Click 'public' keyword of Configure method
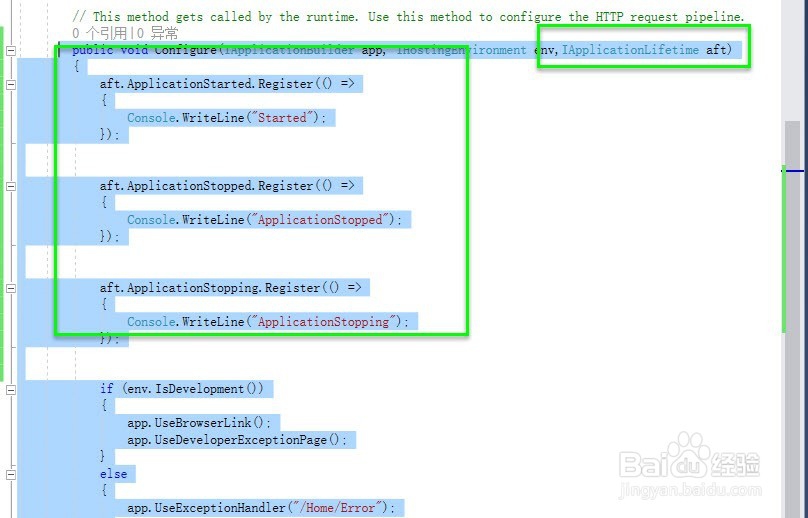This screenshot has height=518, width=808. click(x=93, y=50)
